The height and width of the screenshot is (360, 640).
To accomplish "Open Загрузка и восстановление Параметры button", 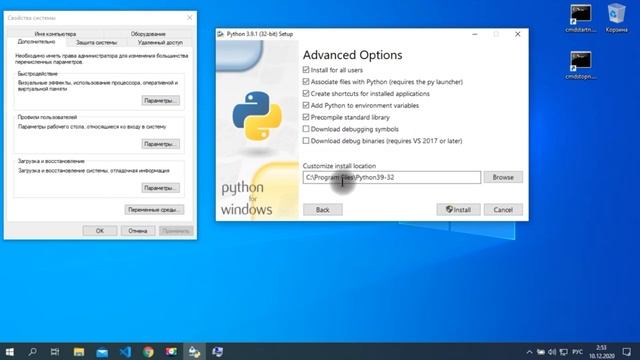I will pyautogui.click(x=161, y=188).
